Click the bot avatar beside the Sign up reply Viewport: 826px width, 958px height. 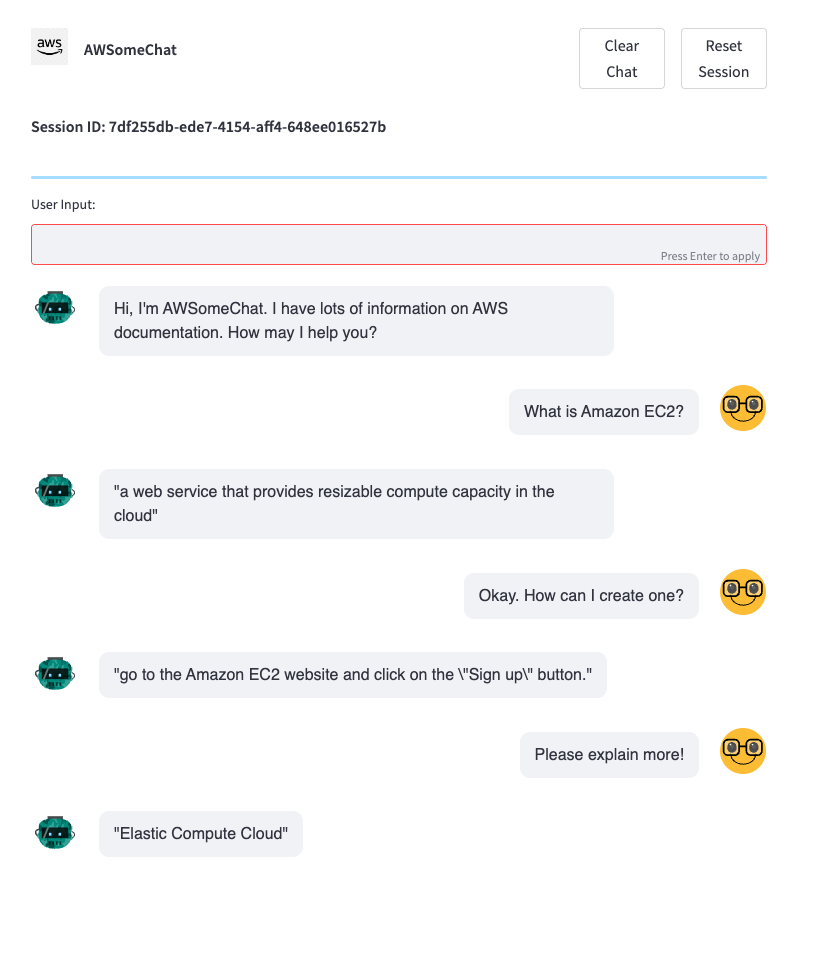55,674
